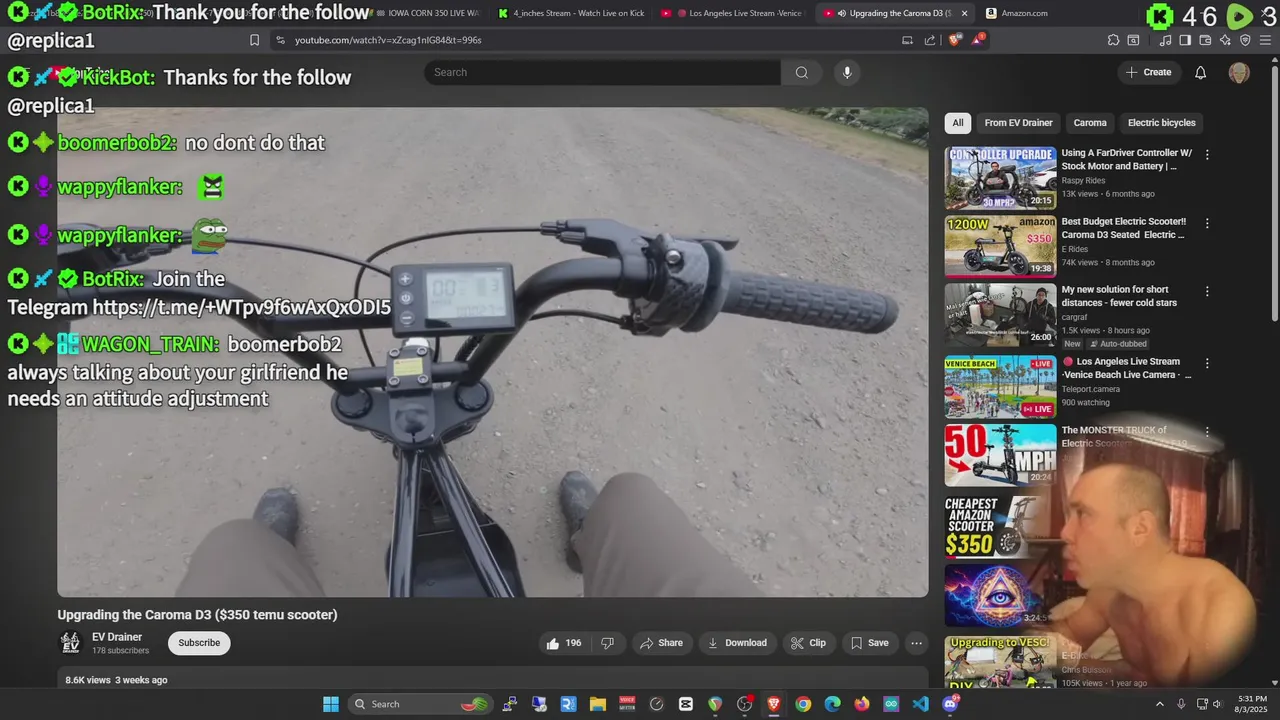The width and height of the screenshot is (1280, 720).
Task: Click the Create button in YouTube header
Action: click(1148, 72)
